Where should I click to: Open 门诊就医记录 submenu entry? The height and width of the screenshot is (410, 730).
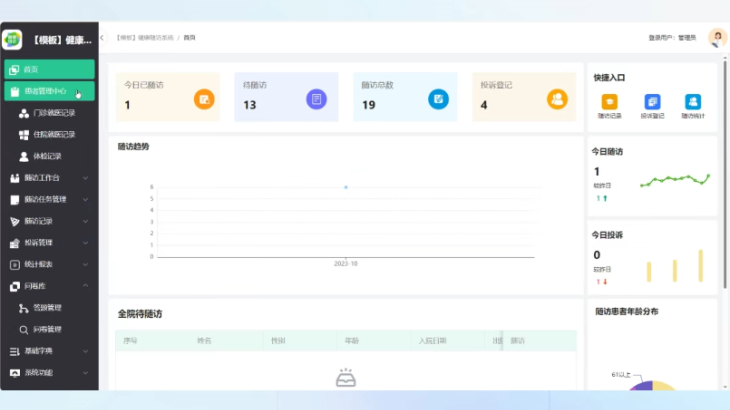click(x=54, y=113)
